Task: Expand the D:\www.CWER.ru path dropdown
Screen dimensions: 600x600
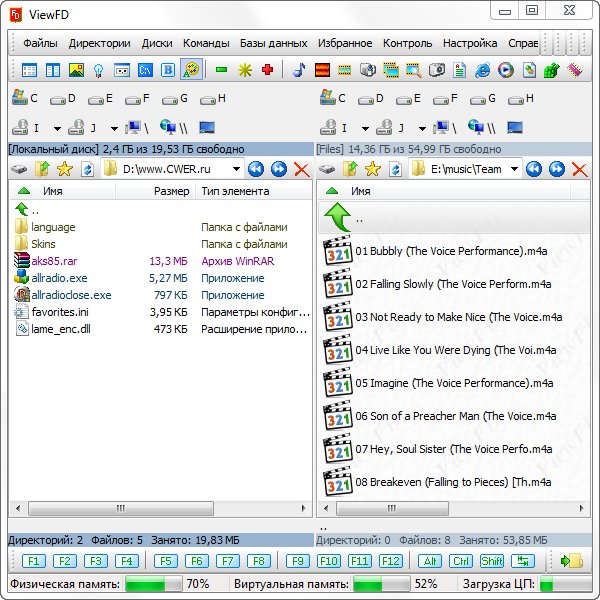Action: click(x=234, y=169)
